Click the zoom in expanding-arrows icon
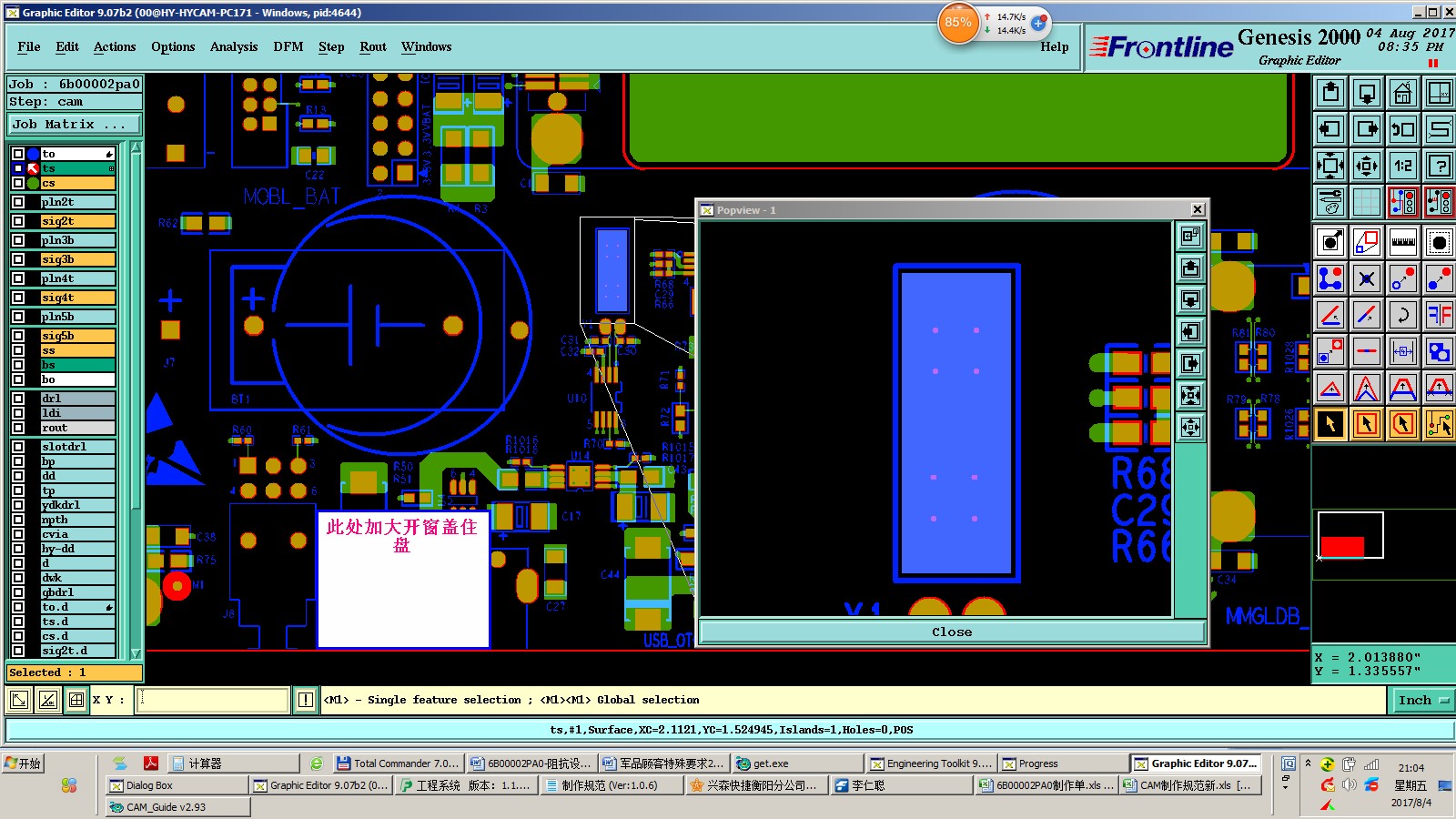Screen dimensions: 1456x819 coord(1330,166)
